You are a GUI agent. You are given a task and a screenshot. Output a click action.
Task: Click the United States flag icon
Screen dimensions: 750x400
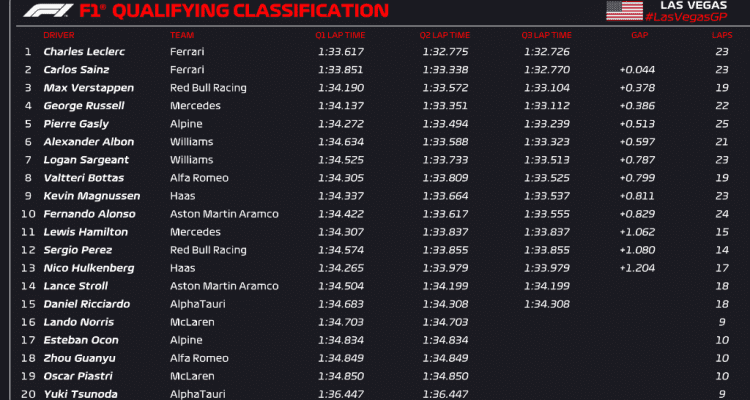(x=624, y=11)
